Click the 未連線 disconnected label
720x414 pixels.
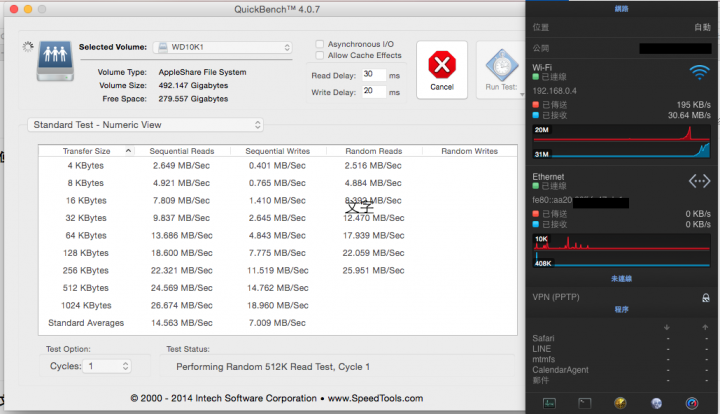click(621, 279)
